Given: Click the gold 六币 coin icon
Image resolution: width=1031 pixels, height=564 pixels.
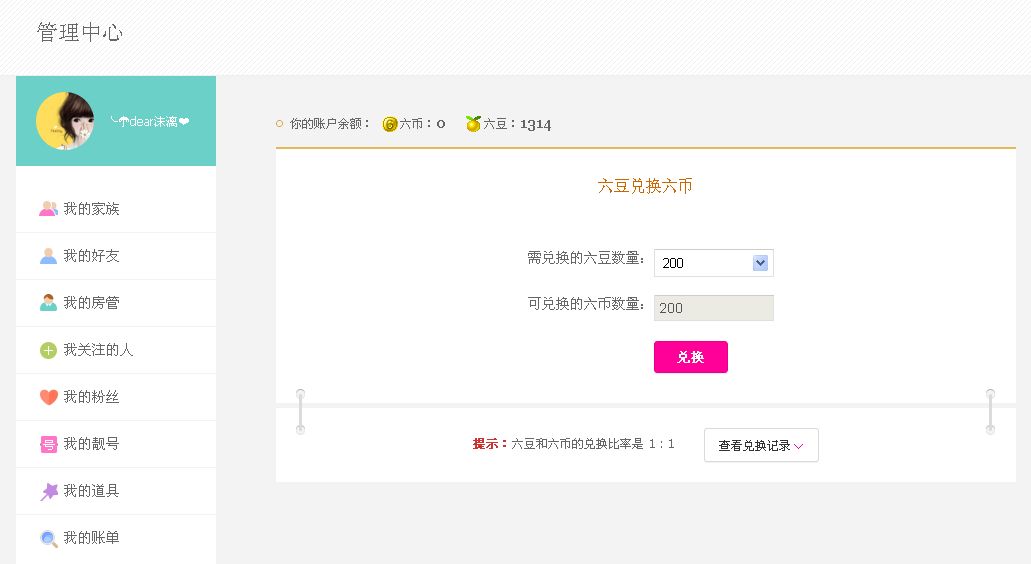Looking at the screenshot, I should tap(390, 124).
